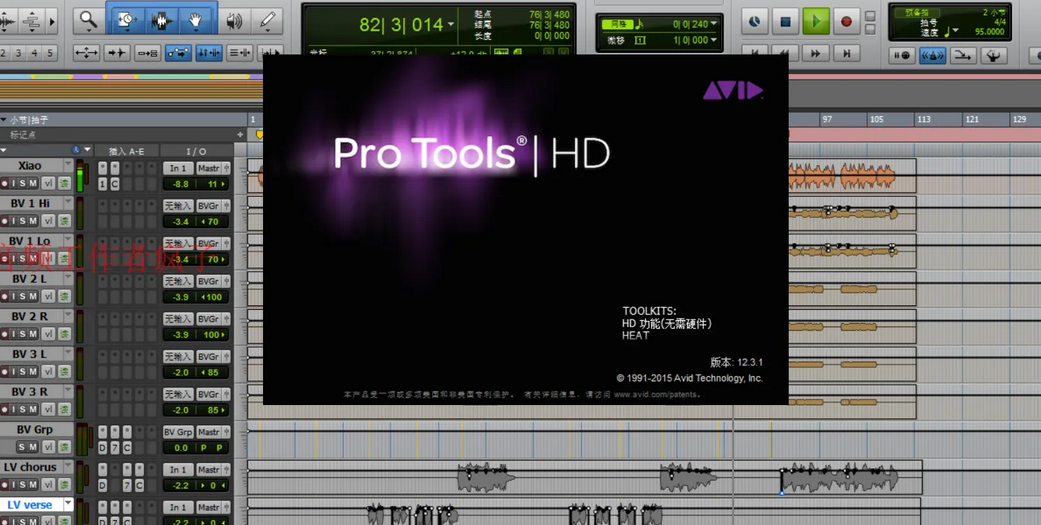Screen dimensions: 1041x525
Task: Click the blue timebase clock icon
Action: click(76, 151)
